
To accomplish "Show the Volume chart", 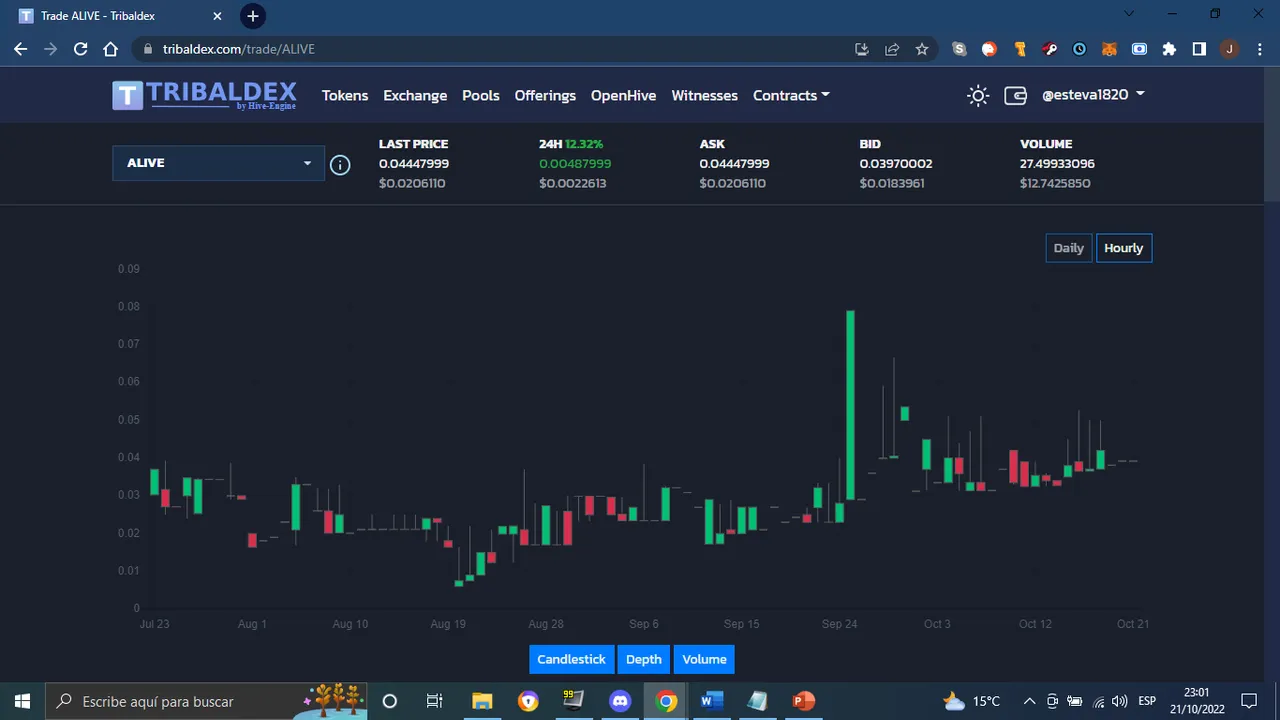I will coord(704,659).
